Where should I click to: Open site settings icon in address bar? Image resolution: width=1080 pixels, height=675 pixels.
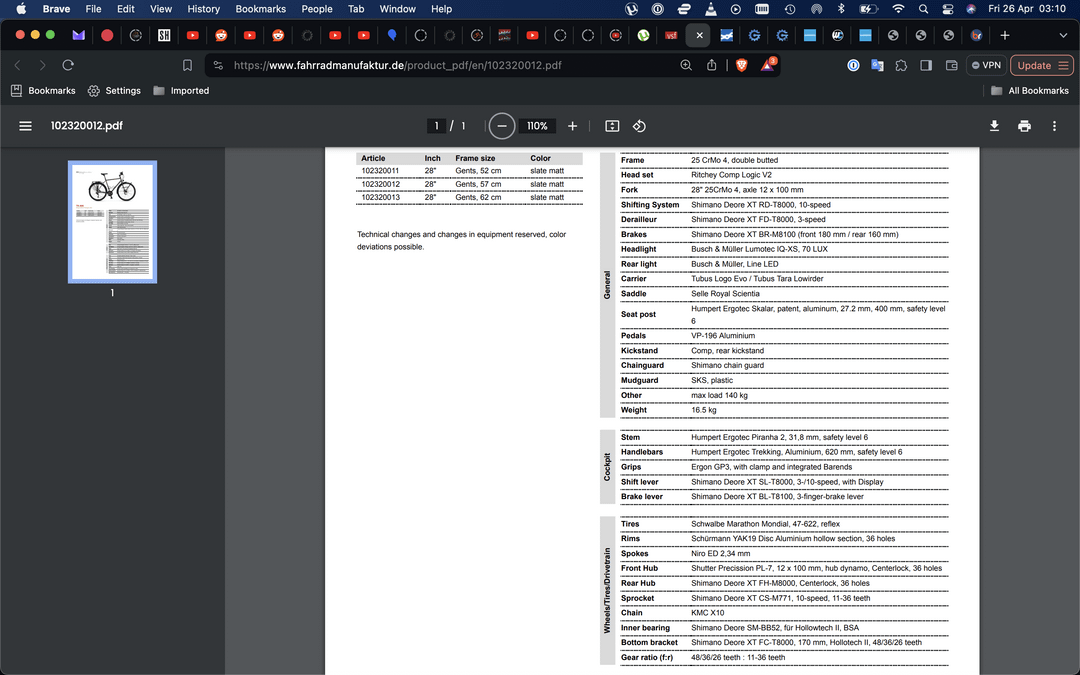pyautogui.click(x=218, y=65)
